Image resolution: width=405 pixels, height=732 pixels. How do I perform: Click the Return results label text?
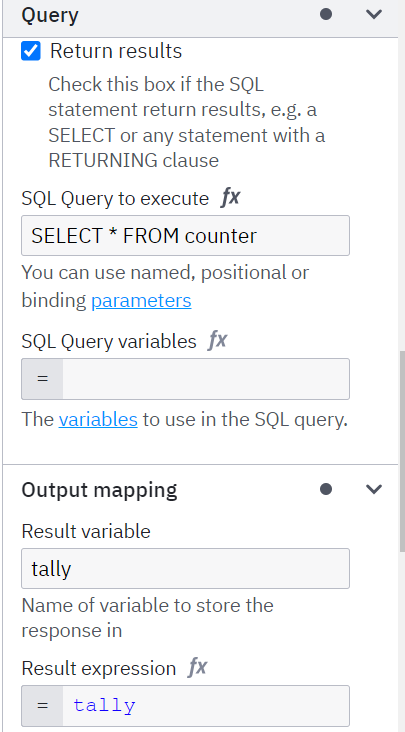pos(116,51)
